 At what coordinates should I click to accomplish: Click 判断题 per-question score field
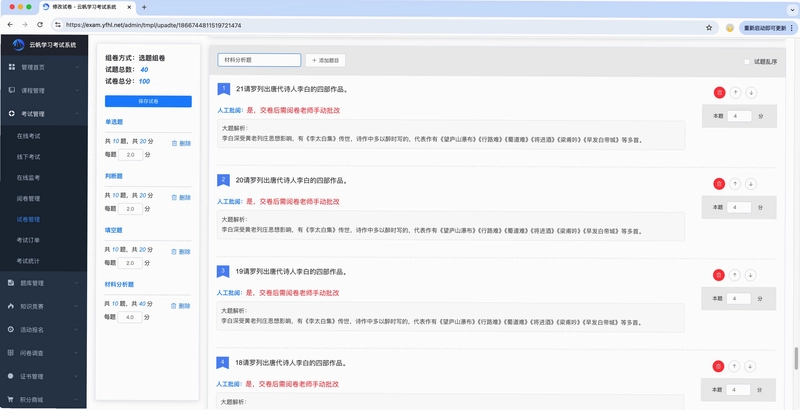[x=131, y=209]
